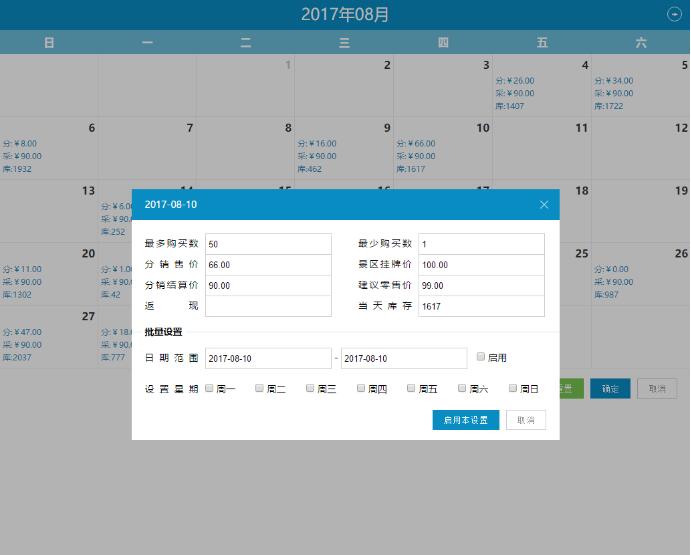The image size is (691, 555).
Task: Edit the 建议零售价 field showing 99.00
Action: pos(481,285)
